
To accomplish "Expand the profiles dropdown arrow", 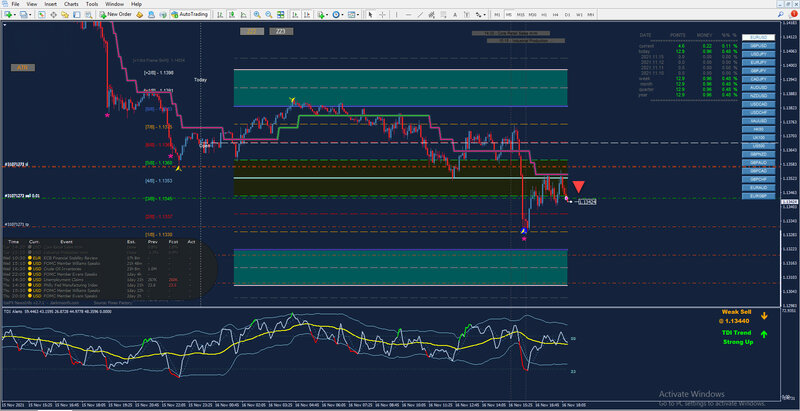I will pyautogui.click(x=30, y=14).
